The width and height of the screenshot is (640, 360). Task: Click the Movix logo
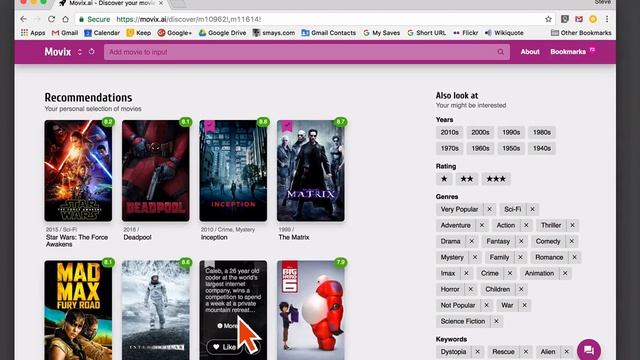[58, 52]
